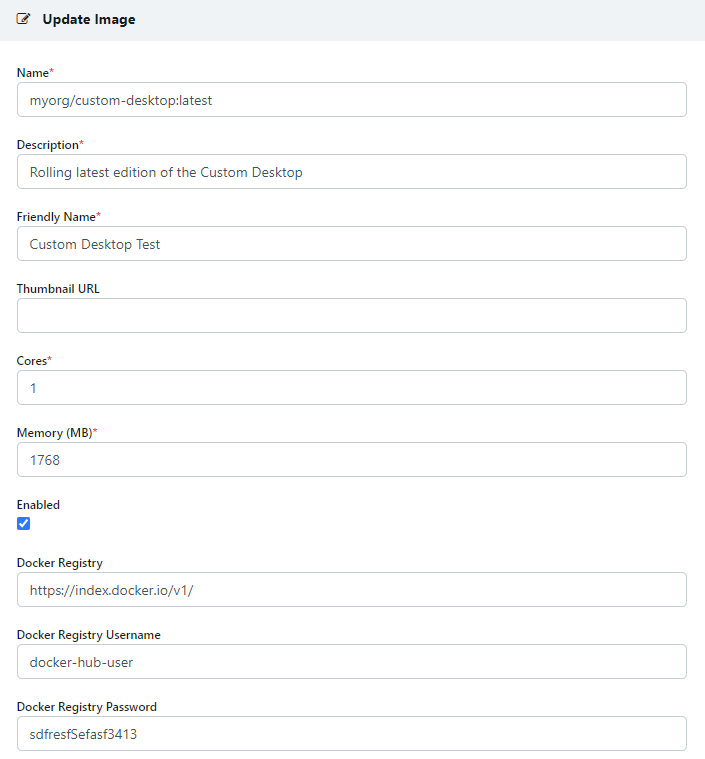Click the Docker Registry URL input
The image size is (705, 759).
tap(351, 590)
